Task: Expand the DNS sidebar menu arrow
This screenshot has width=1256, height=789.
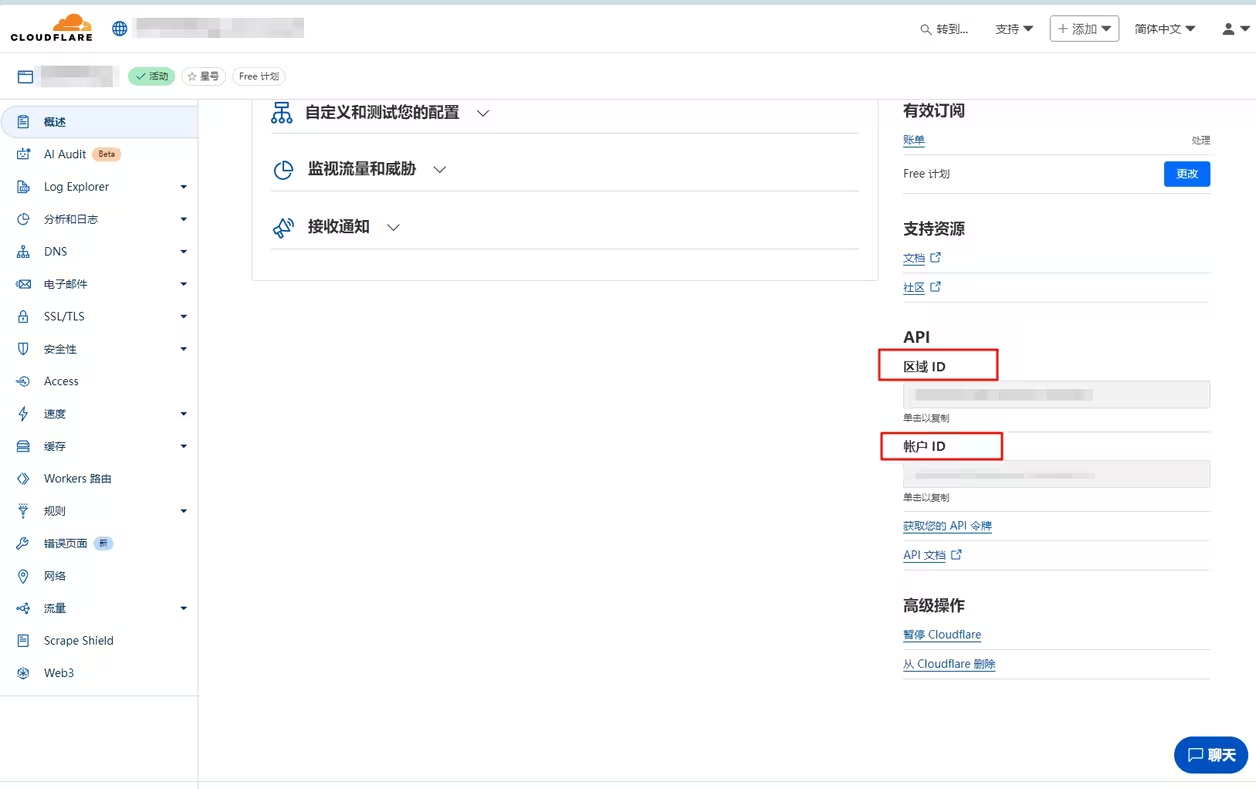Action: [183, 252]
